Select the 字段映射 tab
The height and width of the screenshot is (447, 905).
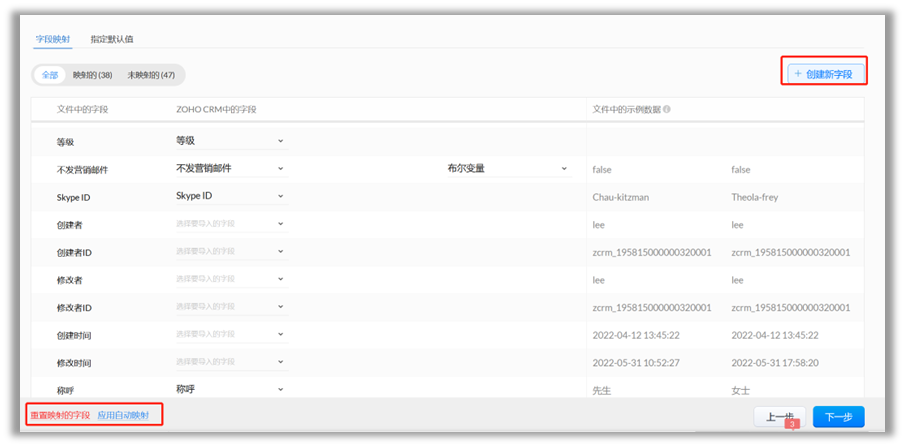point(54,39)
